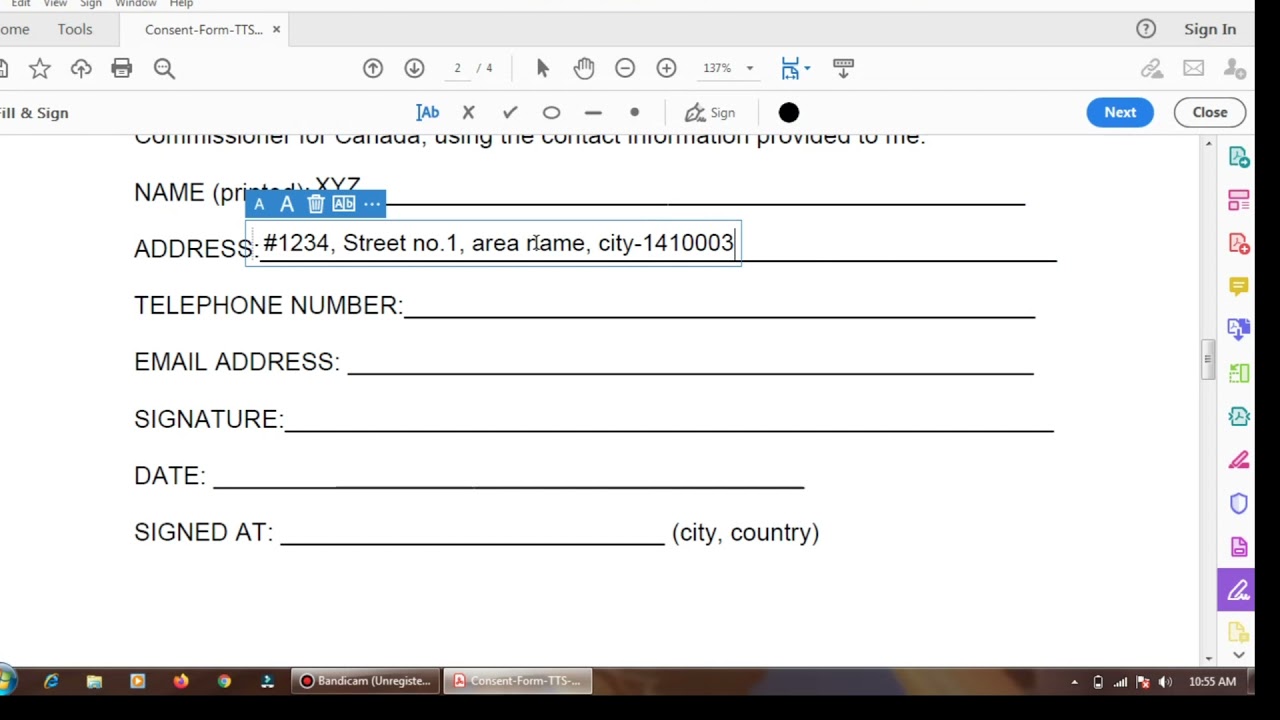This screenshot has height=720, width=1280.
Task: Select the checkmark tool
Action: (510, 112)
